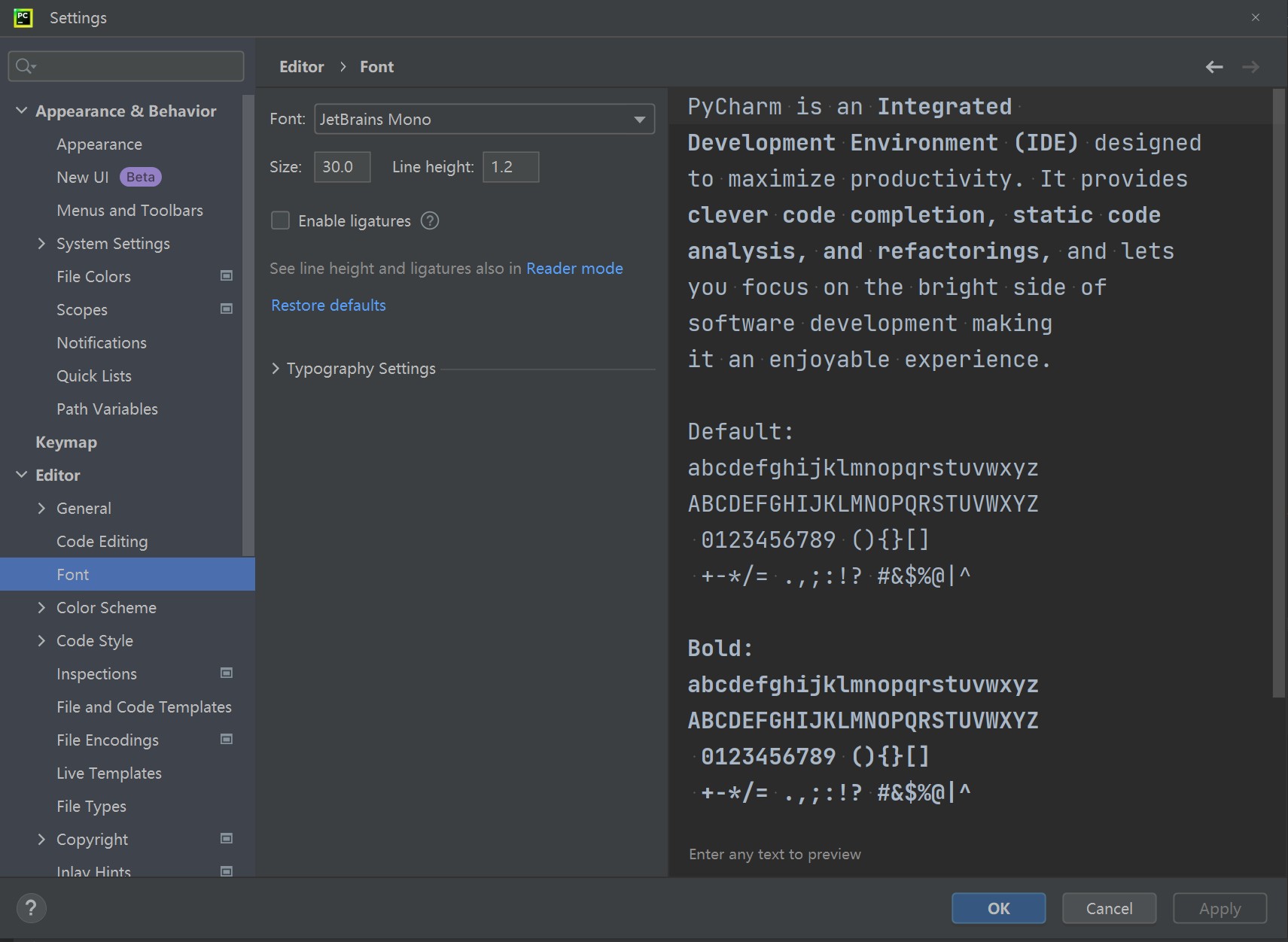
Task: Expand the Copyright node
Action: coord(41,839)
